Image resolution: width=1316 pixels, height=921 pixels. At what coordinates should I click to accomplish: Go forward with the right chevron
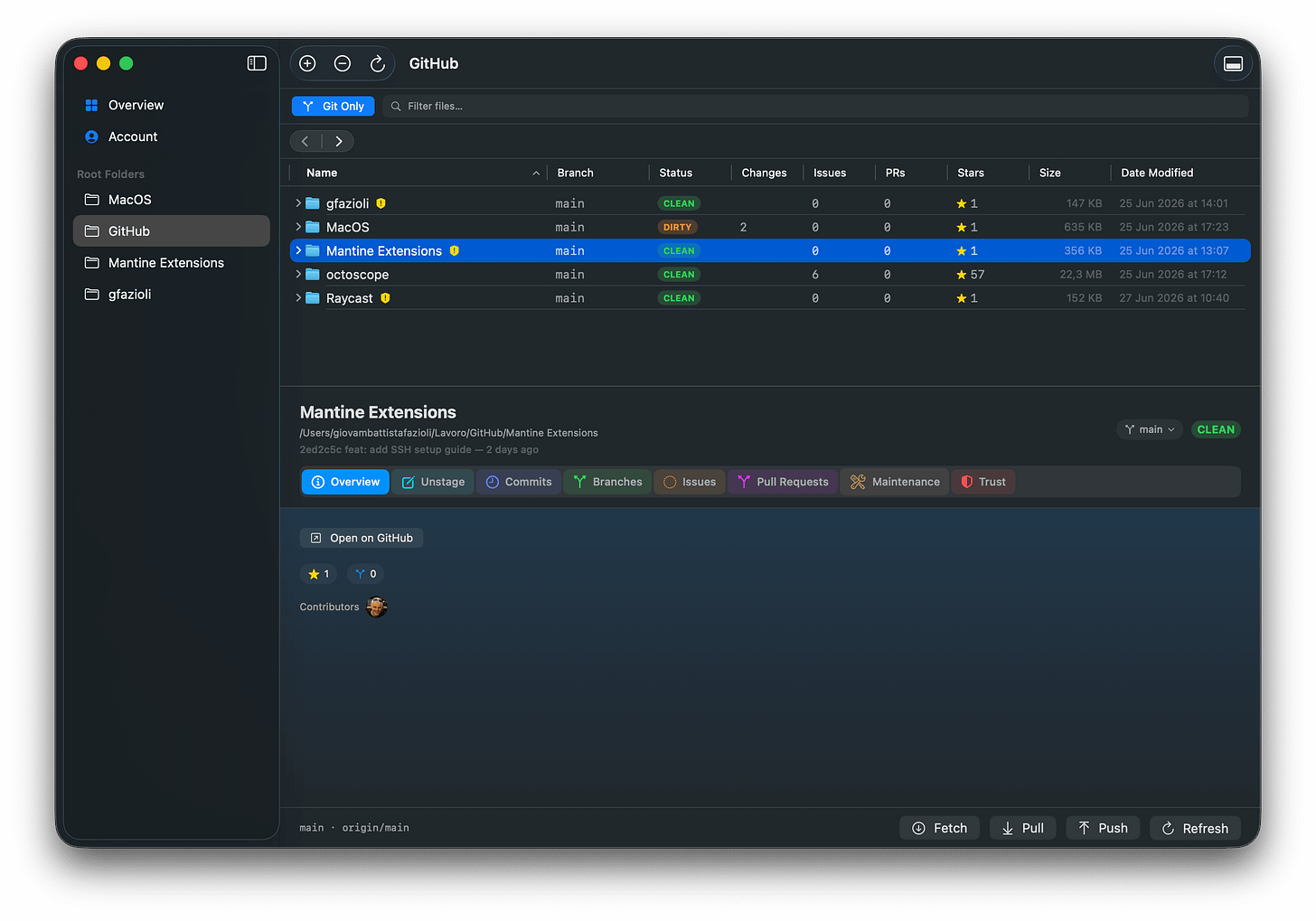[x=339, y=141]
